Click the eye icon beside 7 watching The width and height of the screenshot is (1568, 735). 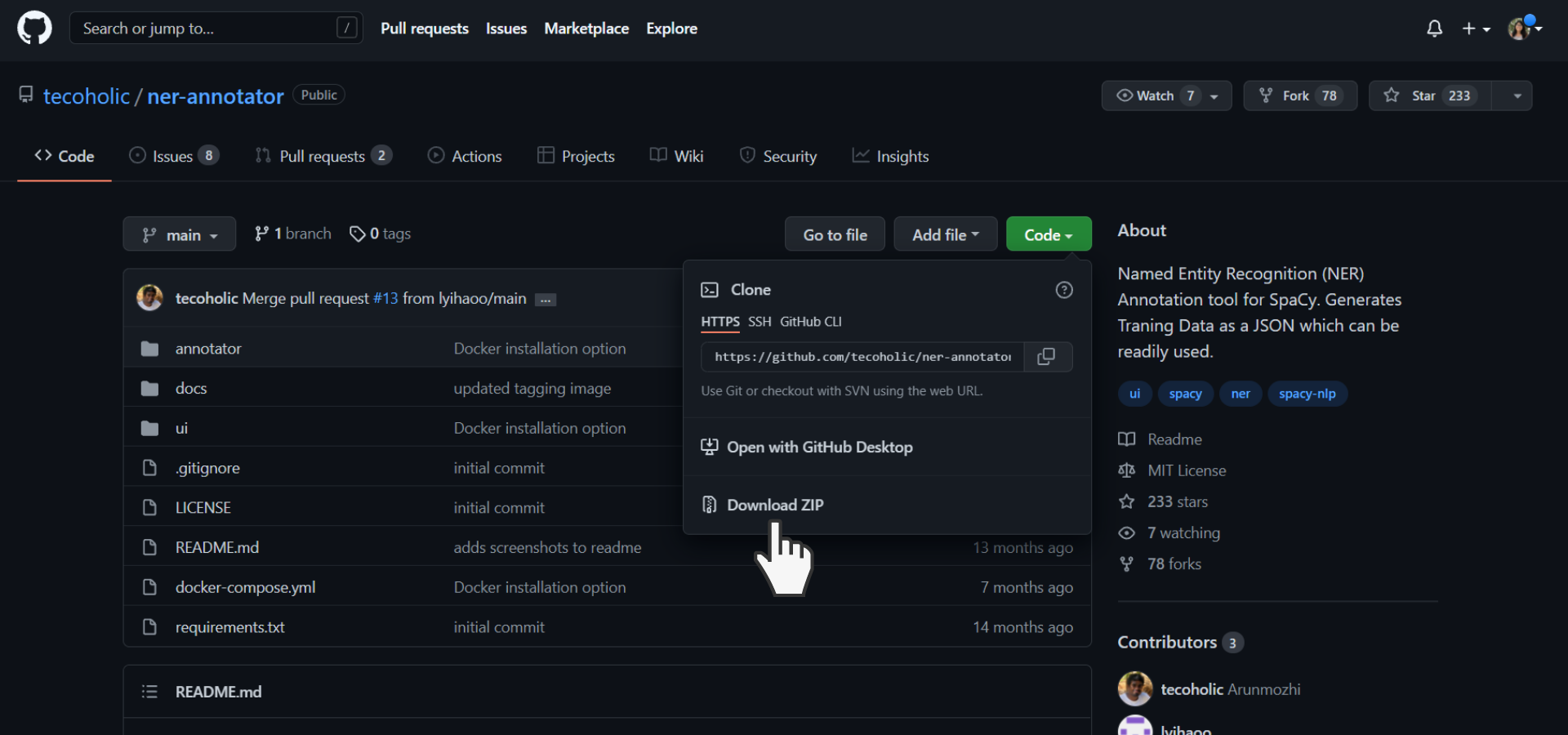[x=1127, y=532]
